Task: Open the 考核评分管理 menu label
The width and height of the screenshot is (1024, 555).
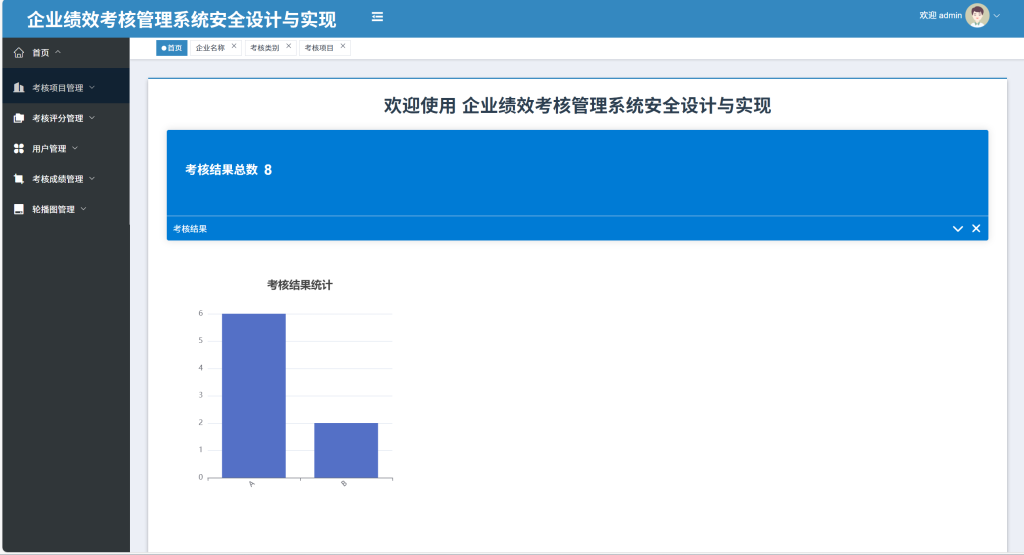Action: (57, 118)
